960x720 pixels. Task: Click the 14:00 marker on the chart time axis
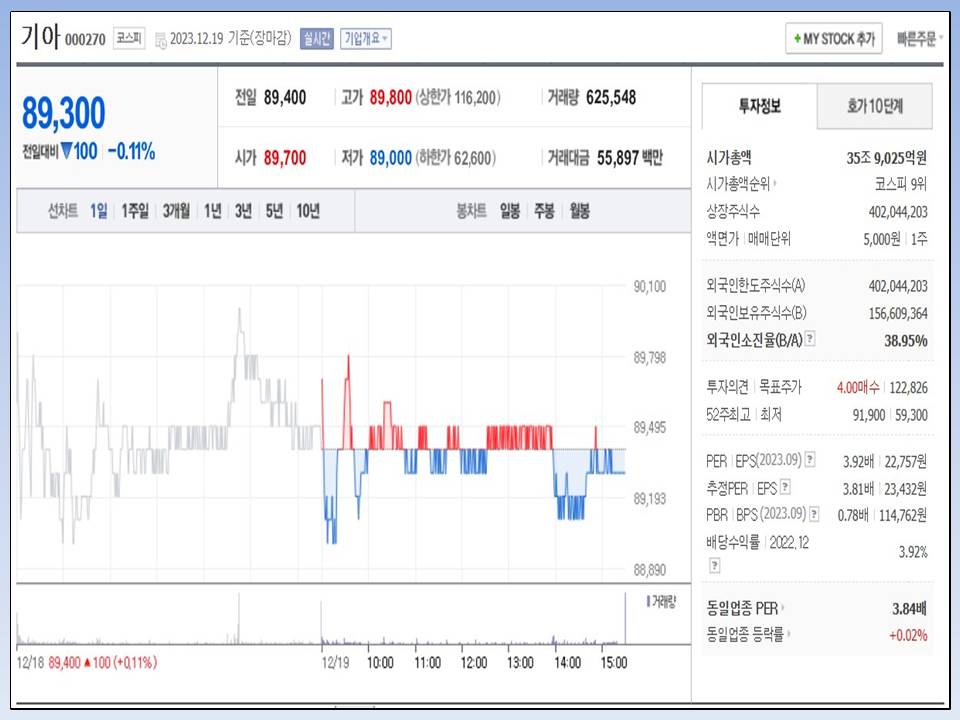click(x=567, y=662)
